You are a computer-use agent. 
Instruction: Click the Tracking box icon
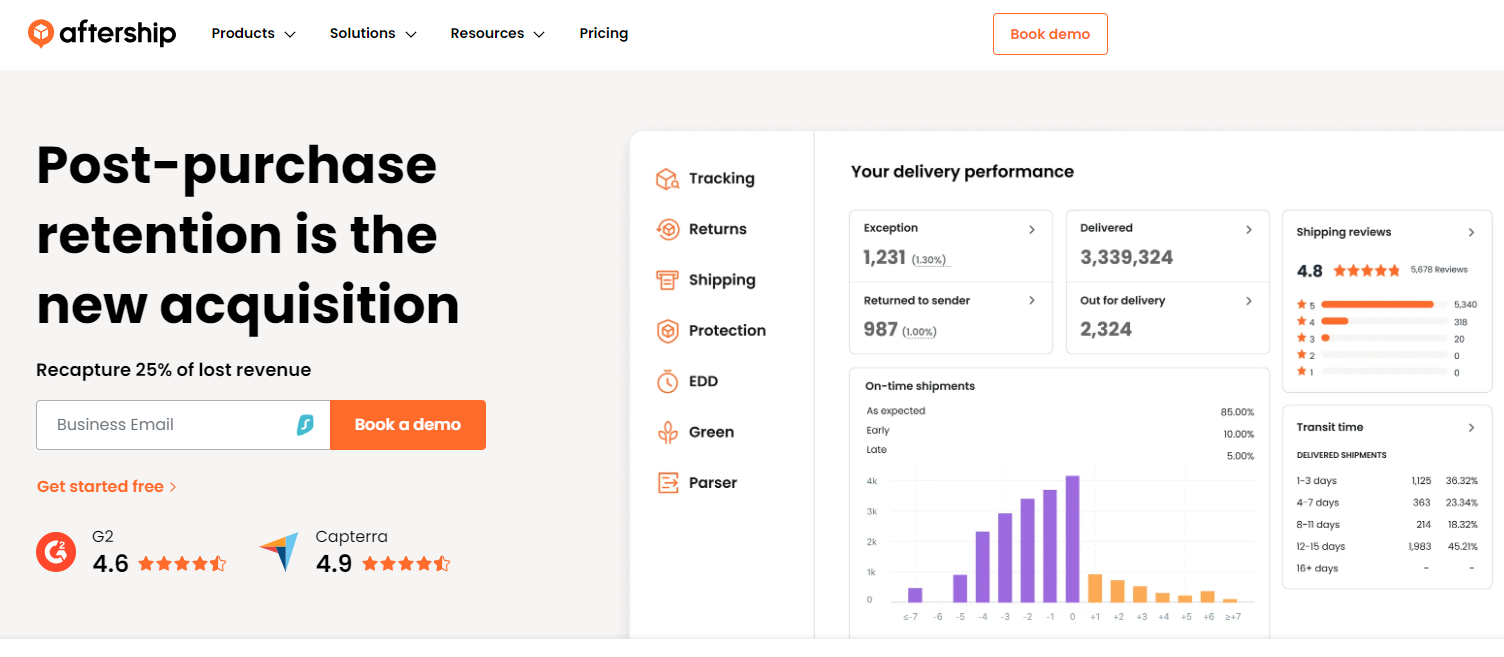tap(667, 179)
